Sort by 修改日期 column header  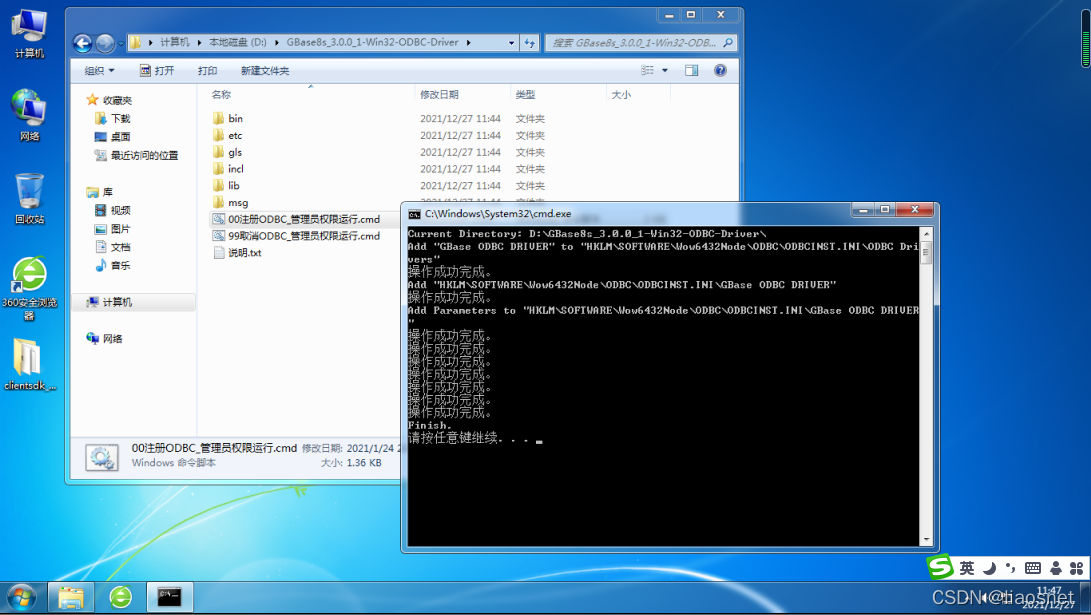(439, 94)
